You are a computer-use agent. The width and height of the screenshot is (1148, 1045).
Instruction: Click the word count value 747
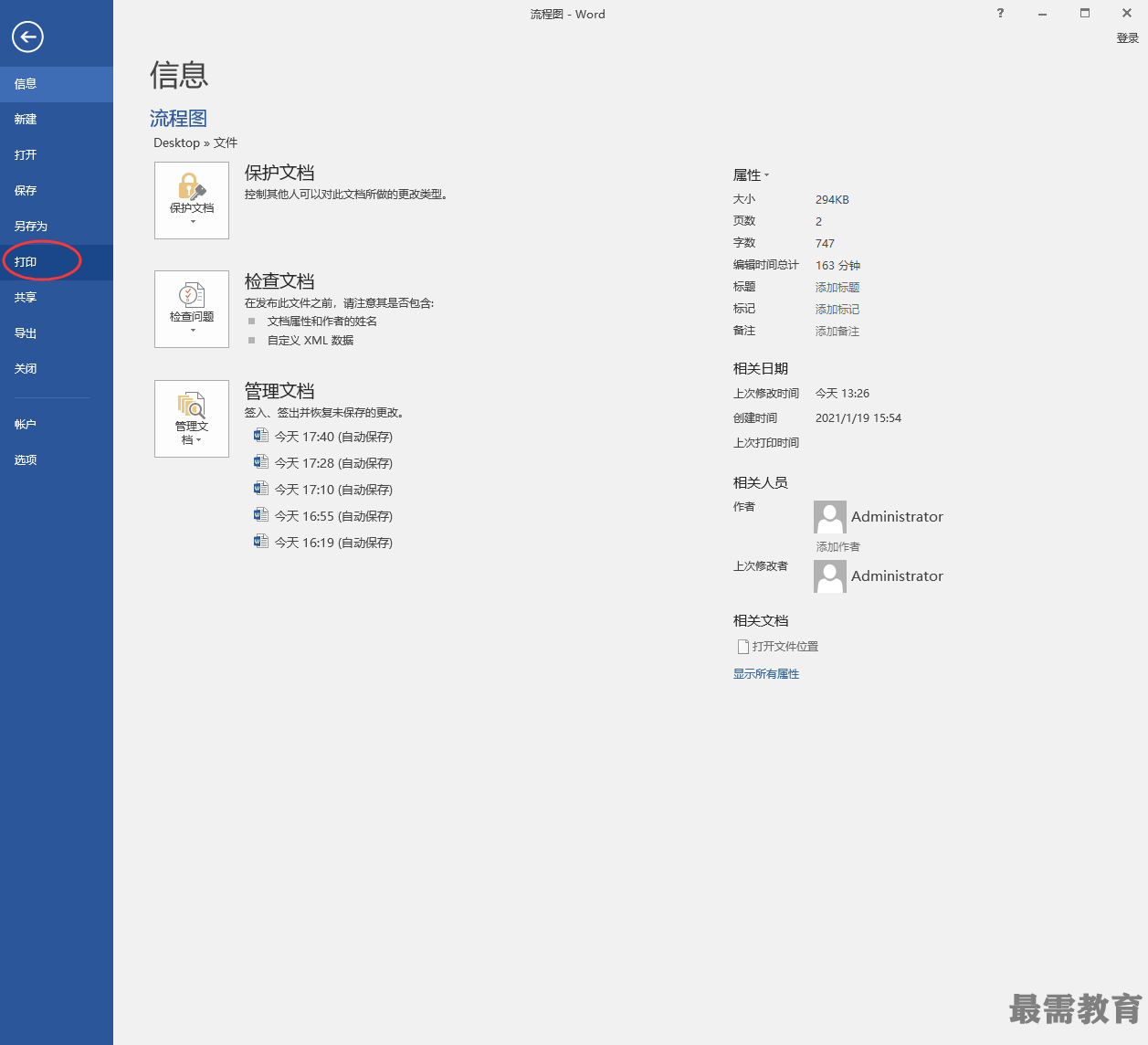[825, 244]
